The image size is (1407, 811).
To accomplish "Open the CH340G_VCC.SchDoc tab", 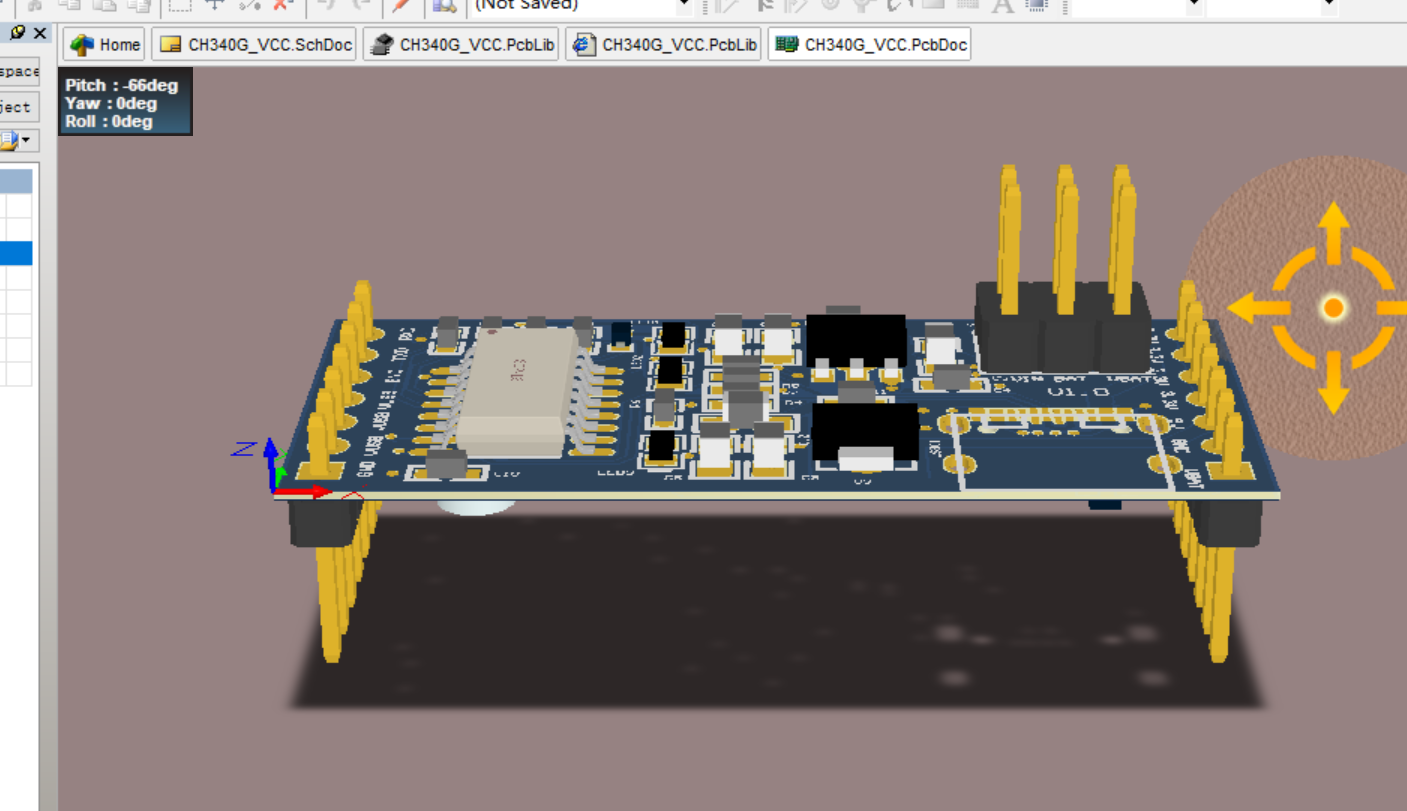I will coord(254,45).
